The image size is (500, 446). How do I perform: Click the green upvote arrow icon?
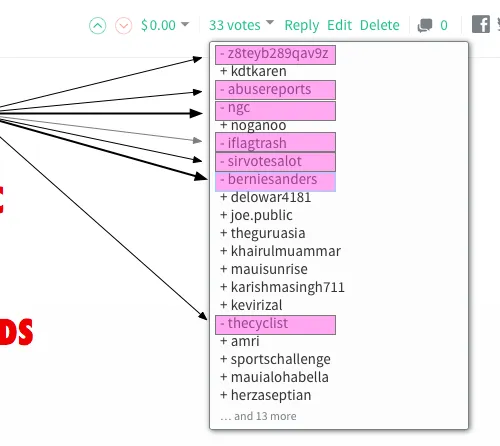(98, 26)
